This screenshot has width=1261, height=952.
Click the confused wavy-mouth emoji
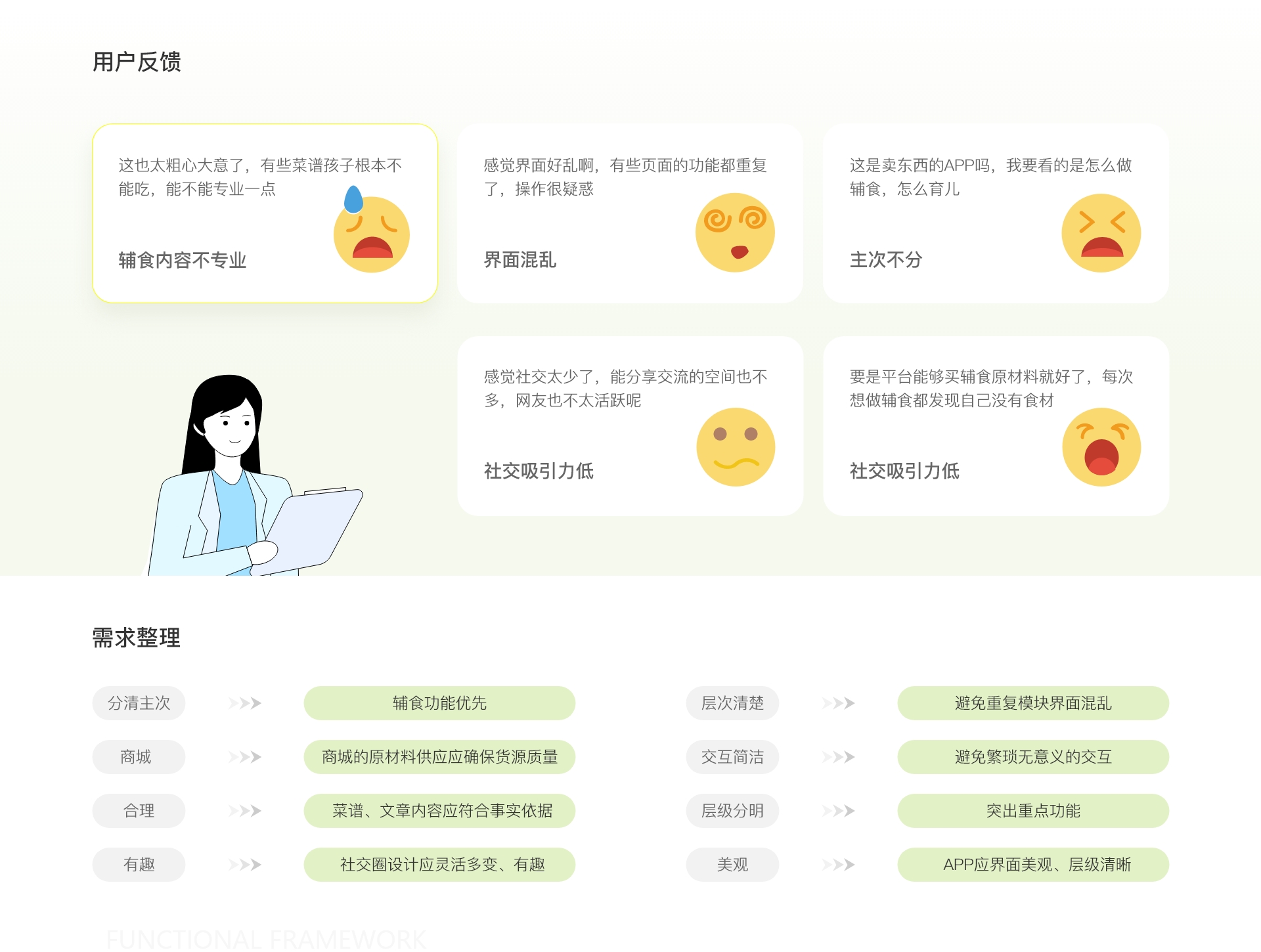coord(736,446)
